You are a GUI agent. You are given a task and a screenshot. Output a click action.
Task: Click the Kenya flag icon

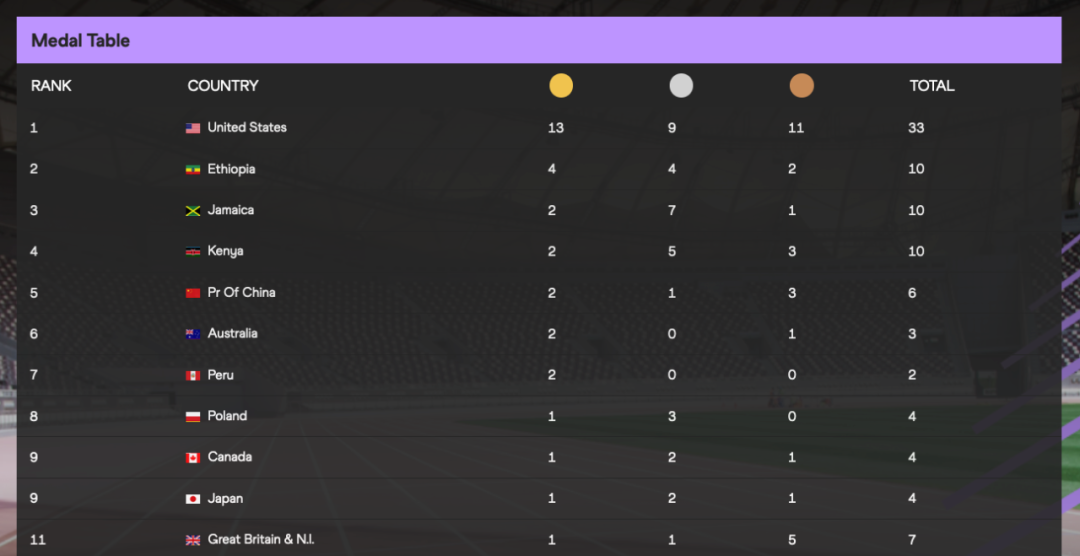[193, 252]
